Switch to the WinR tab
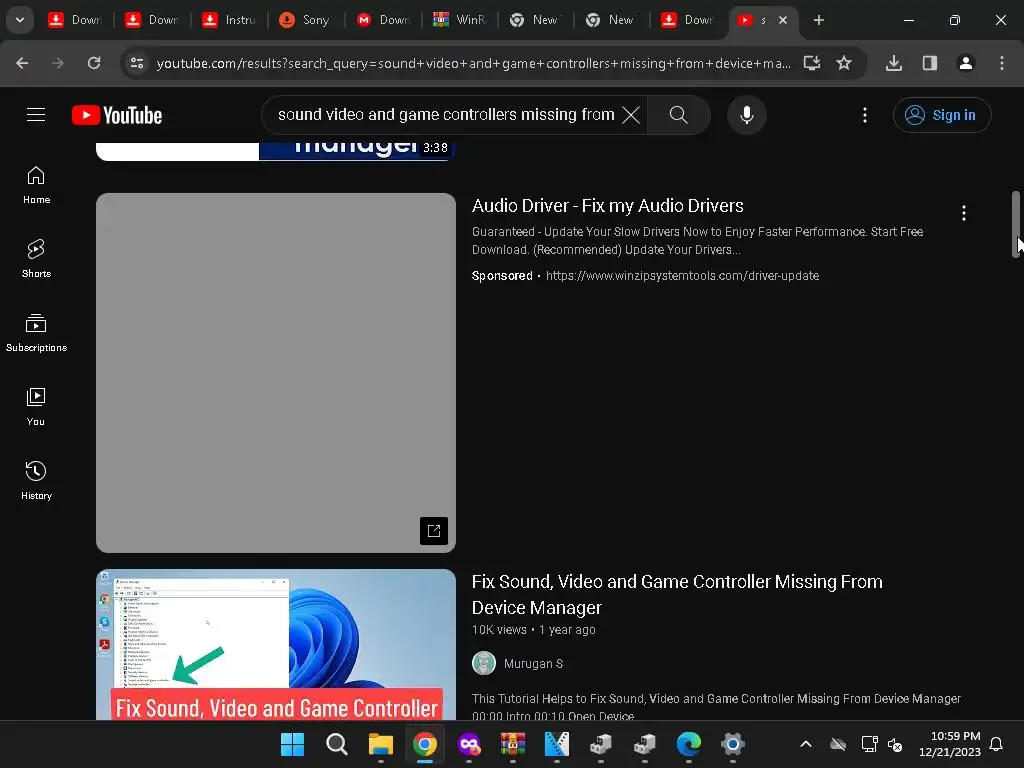This screenshot has height=768, width=1024. 460,20
